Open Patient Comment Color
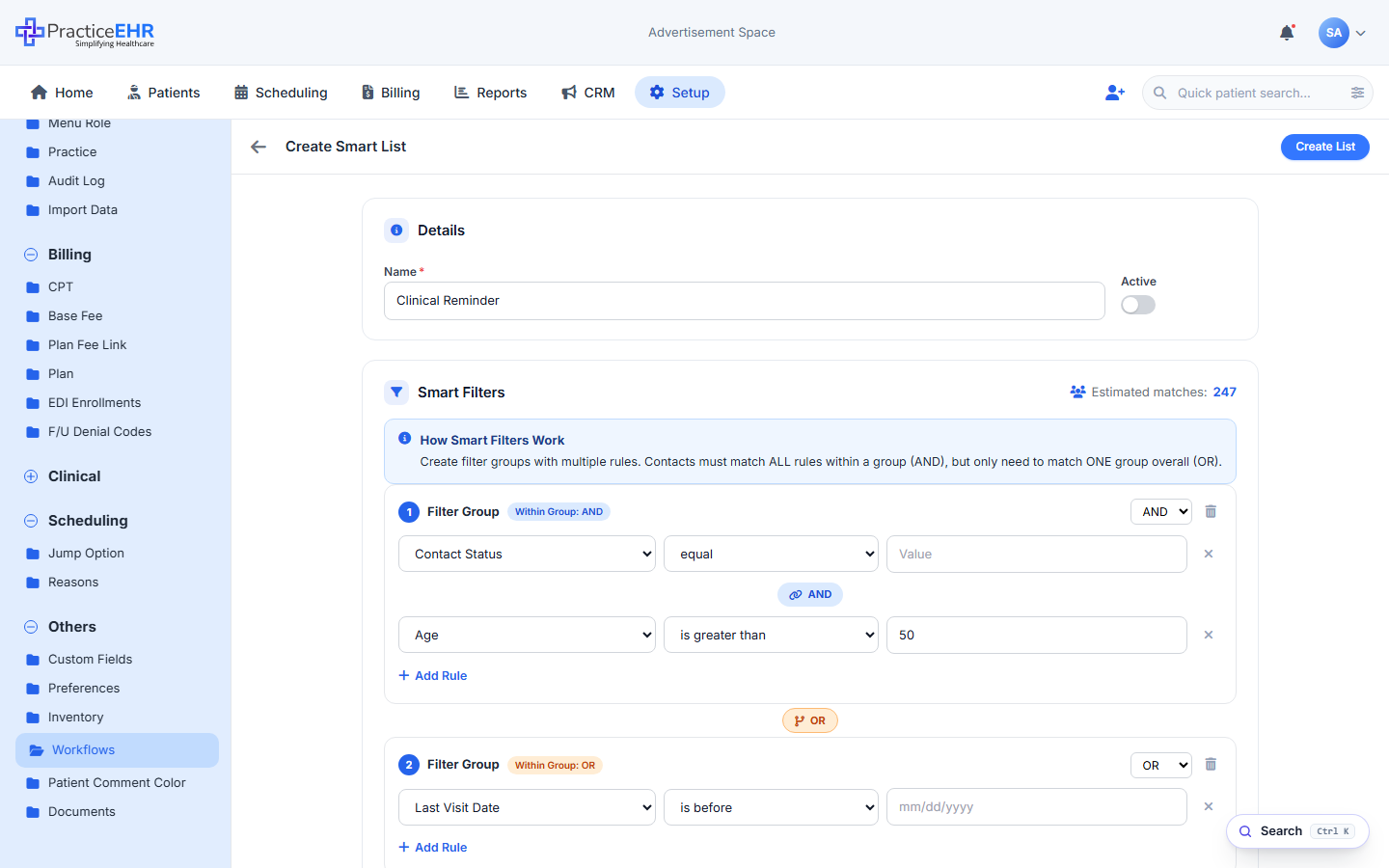Image resolution: width=1389 pixels, height=868 pixels. (117, 782)
